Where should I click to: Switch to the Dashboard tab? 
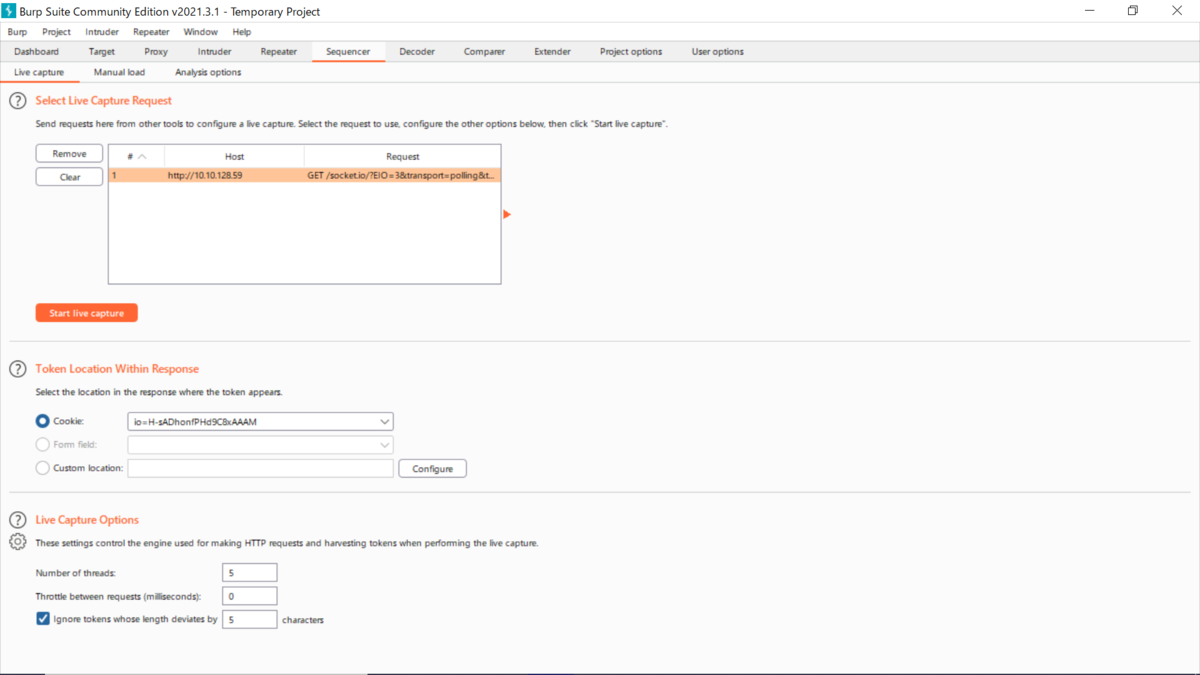36,52
